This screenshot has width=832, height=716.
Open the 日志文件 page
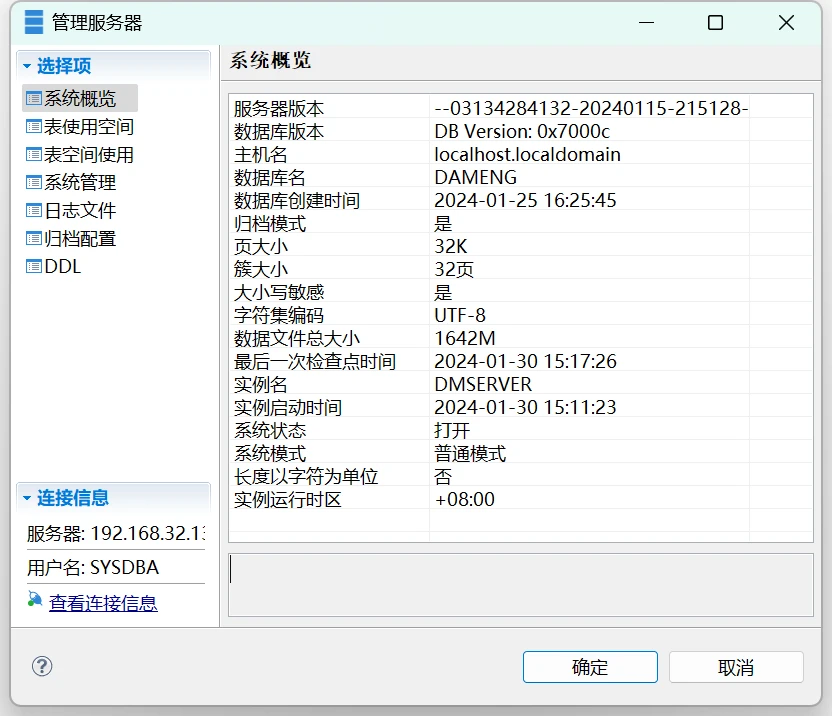[x=80, y=211]
